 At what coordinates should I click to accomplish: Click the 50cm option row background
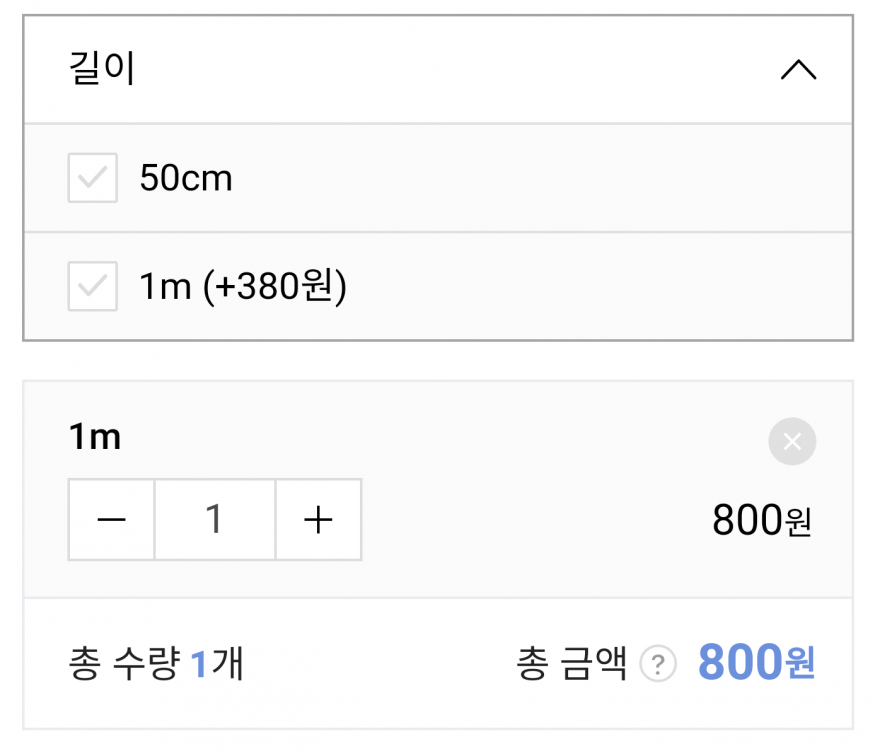point(438,178)
